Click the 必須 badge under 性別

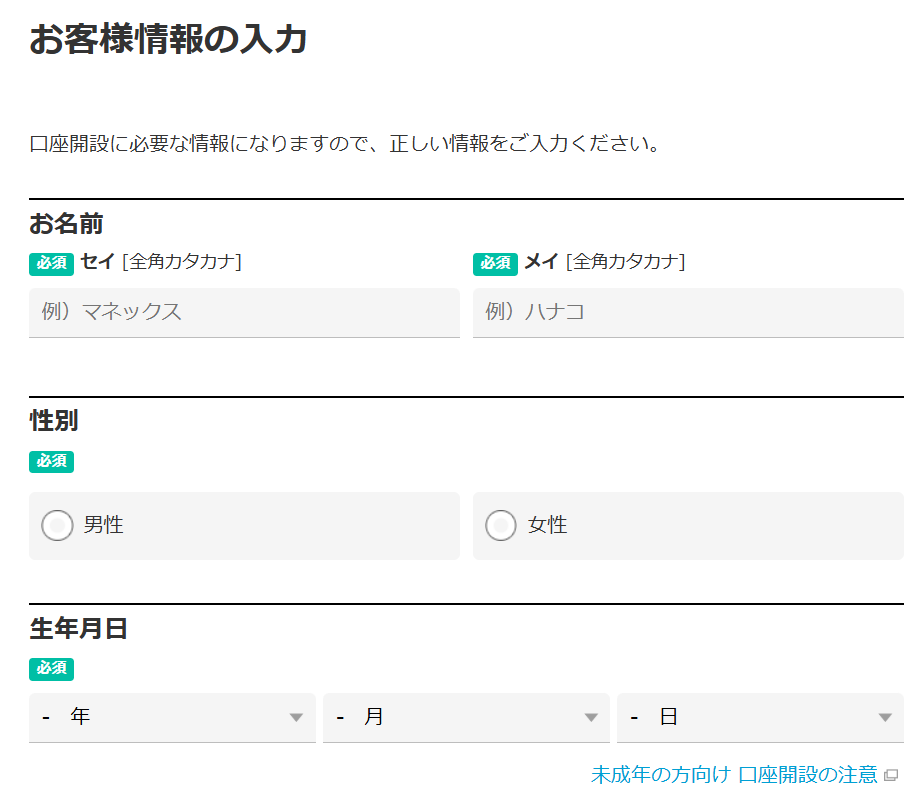[x=51, y=461]
